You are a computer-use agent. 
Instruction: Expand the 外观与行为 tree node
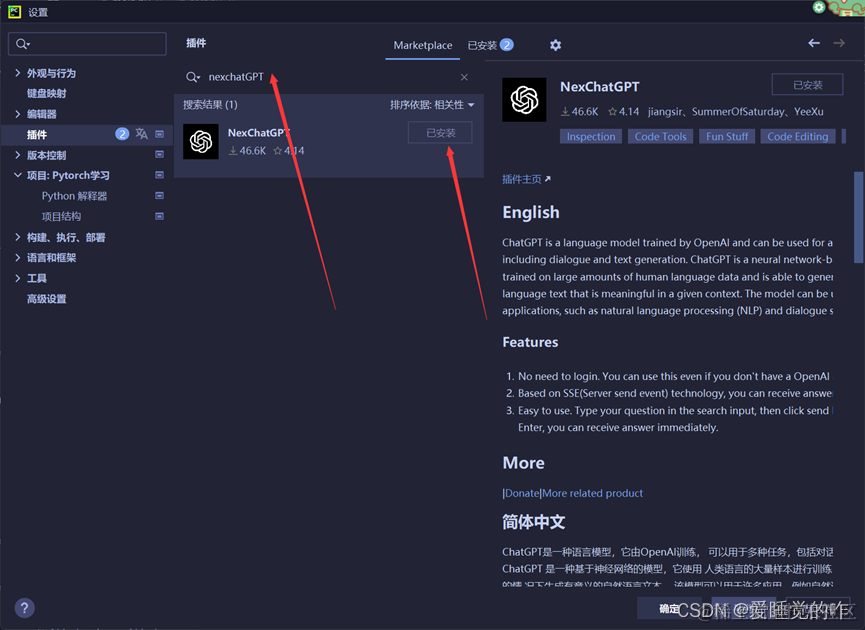click(x=18, y=73)
